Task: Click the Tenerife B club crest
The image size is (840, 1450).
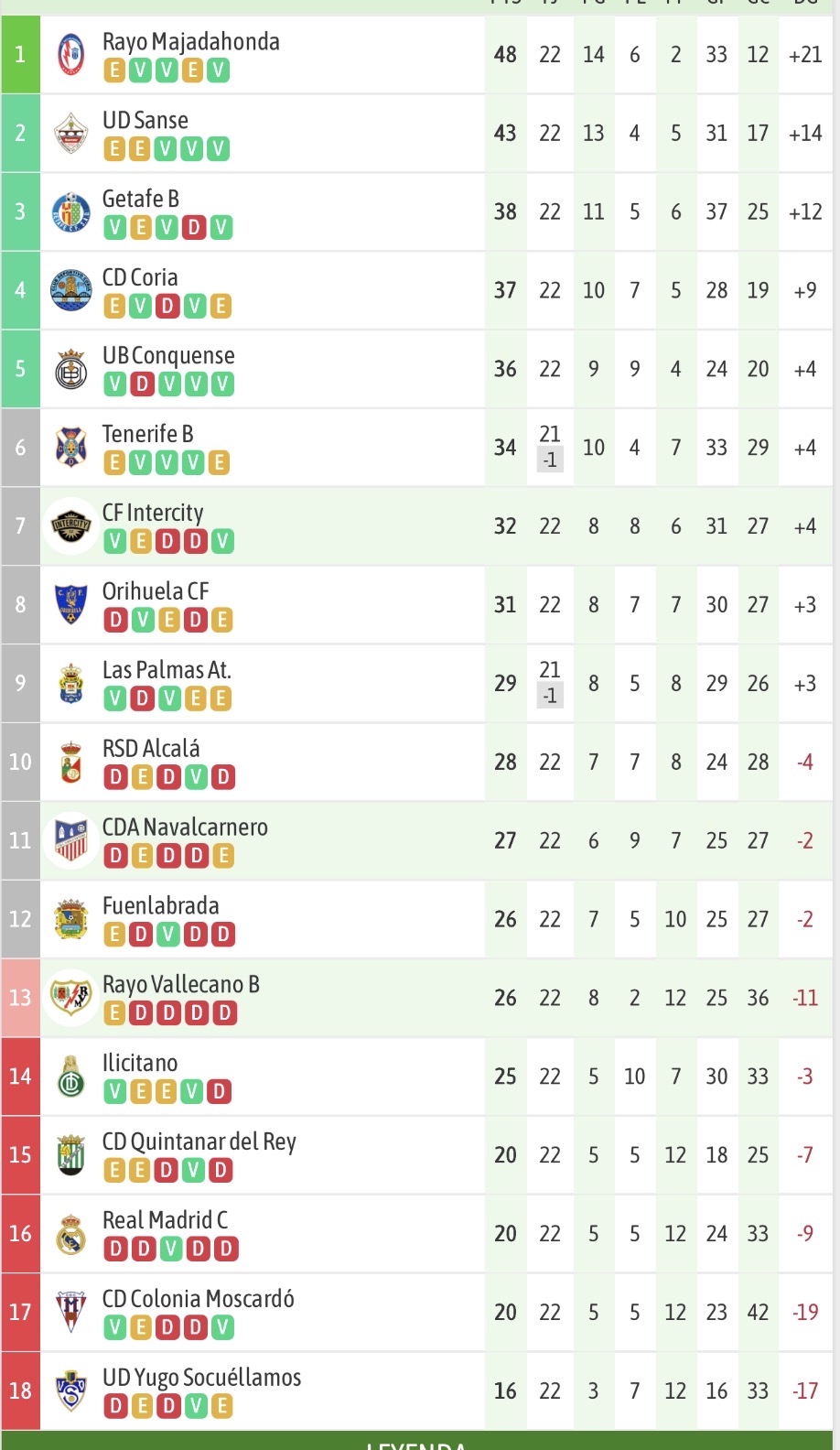Action: tap(70, 448)
